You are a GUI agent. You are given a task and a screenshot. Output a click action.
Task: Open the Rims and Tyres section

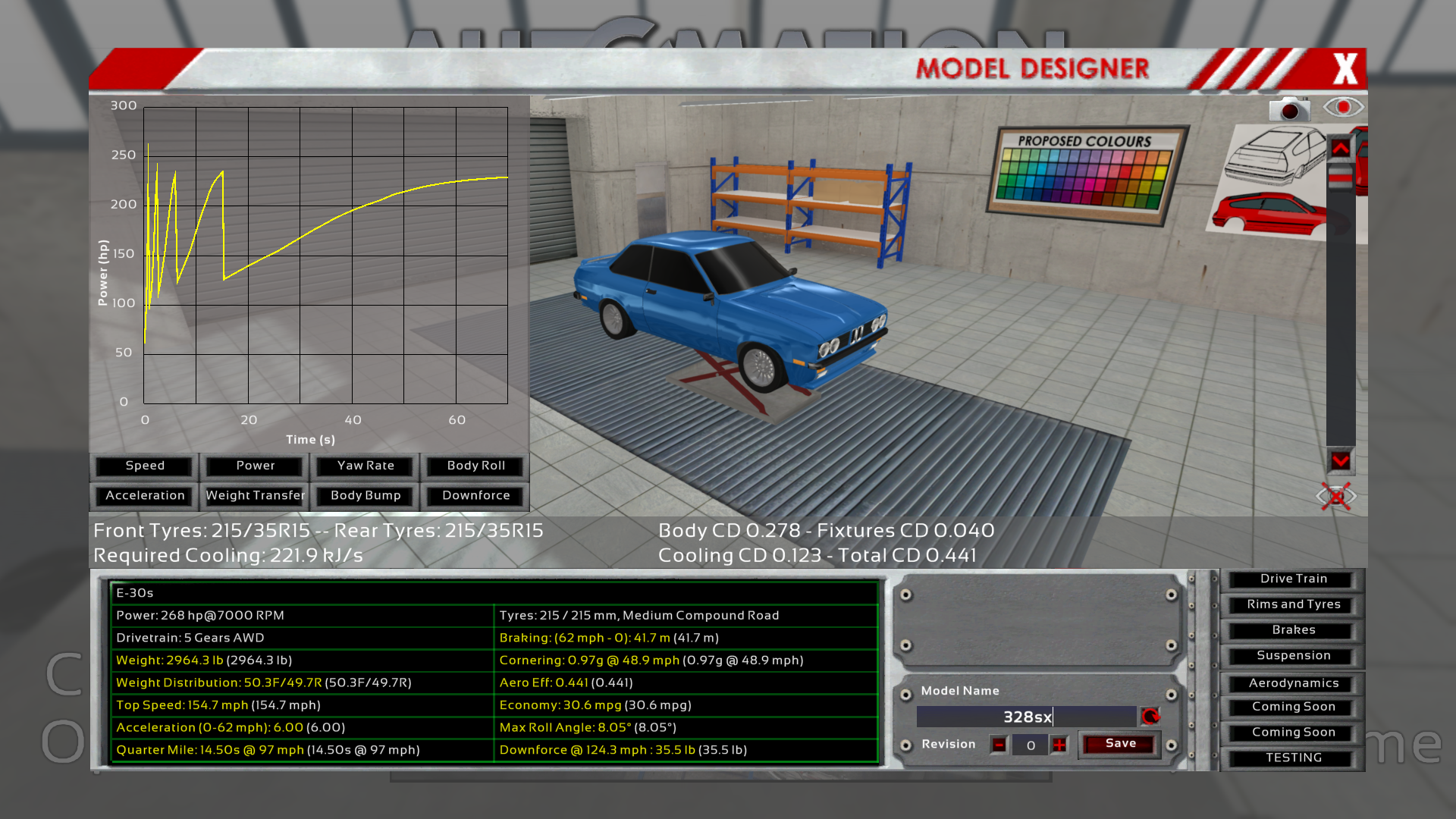tap(1293, 604)
